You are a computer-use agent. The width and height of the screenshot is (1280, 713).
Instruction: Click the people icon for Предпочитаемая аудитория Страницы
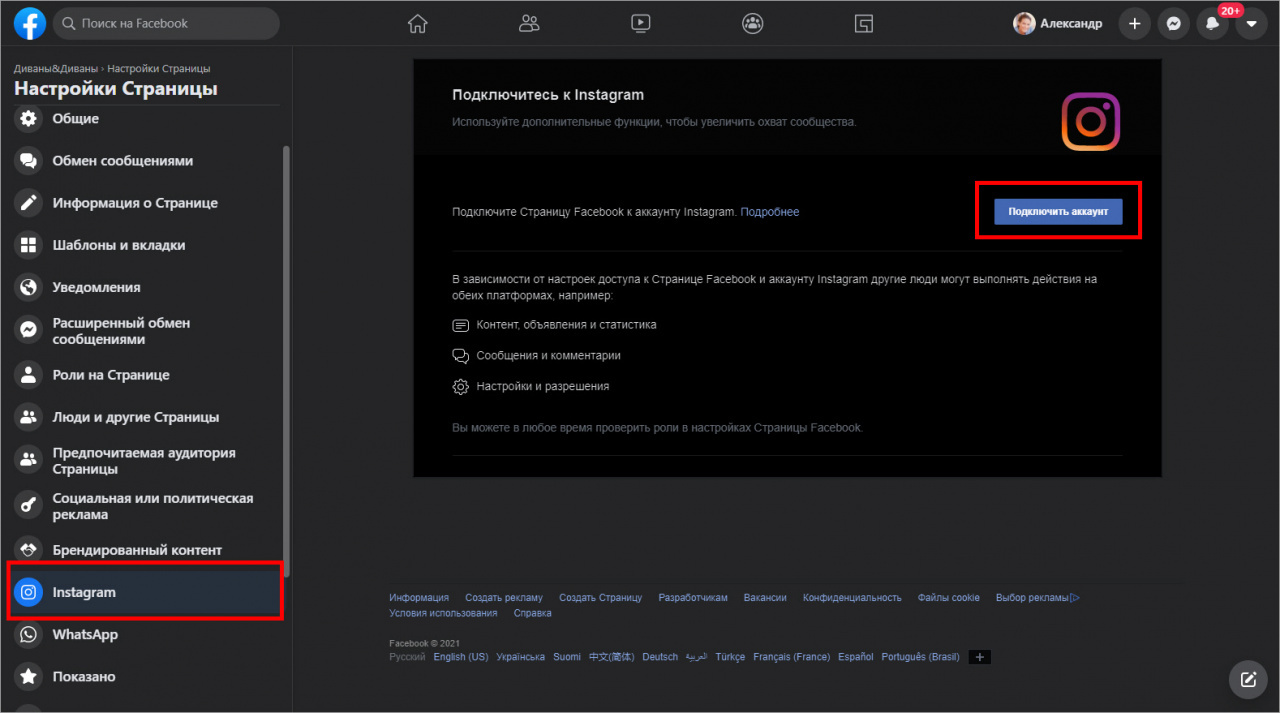[29, 461]
